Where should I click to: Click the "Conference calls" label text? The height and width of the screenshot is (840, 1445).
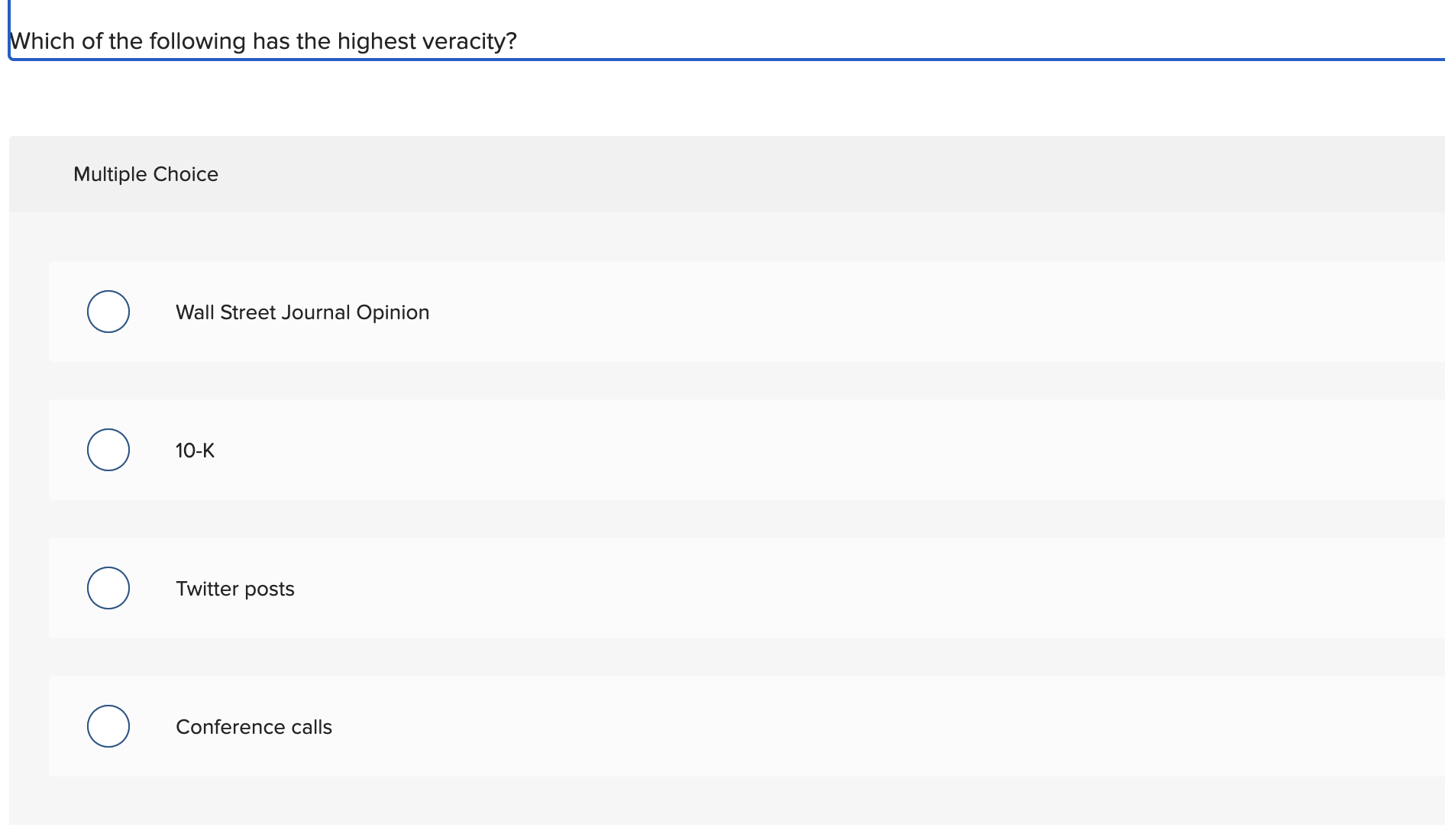click(254, 726)
